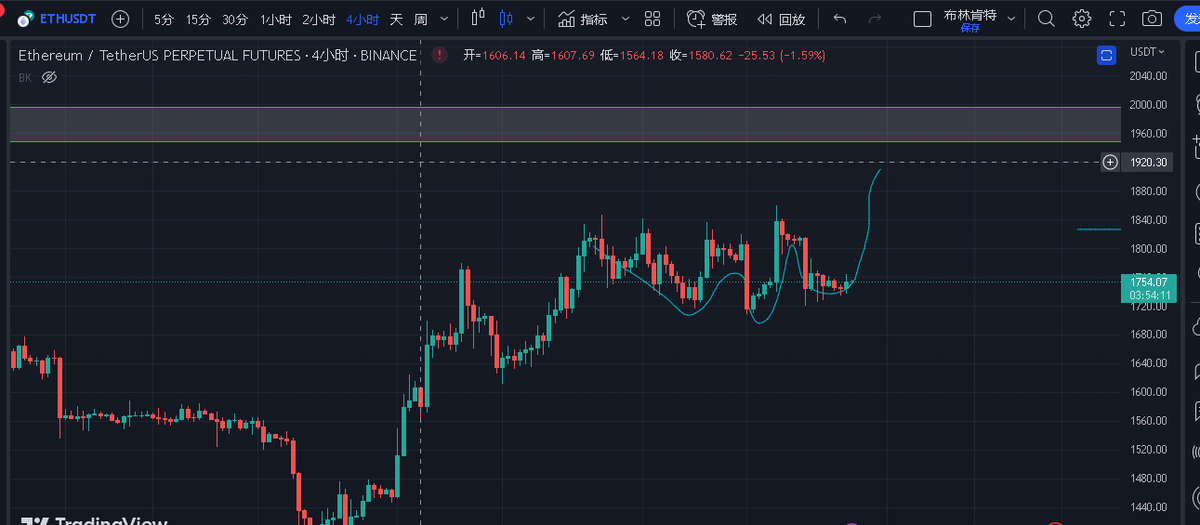Switch to the 5分 timeframe

point(163,19)
